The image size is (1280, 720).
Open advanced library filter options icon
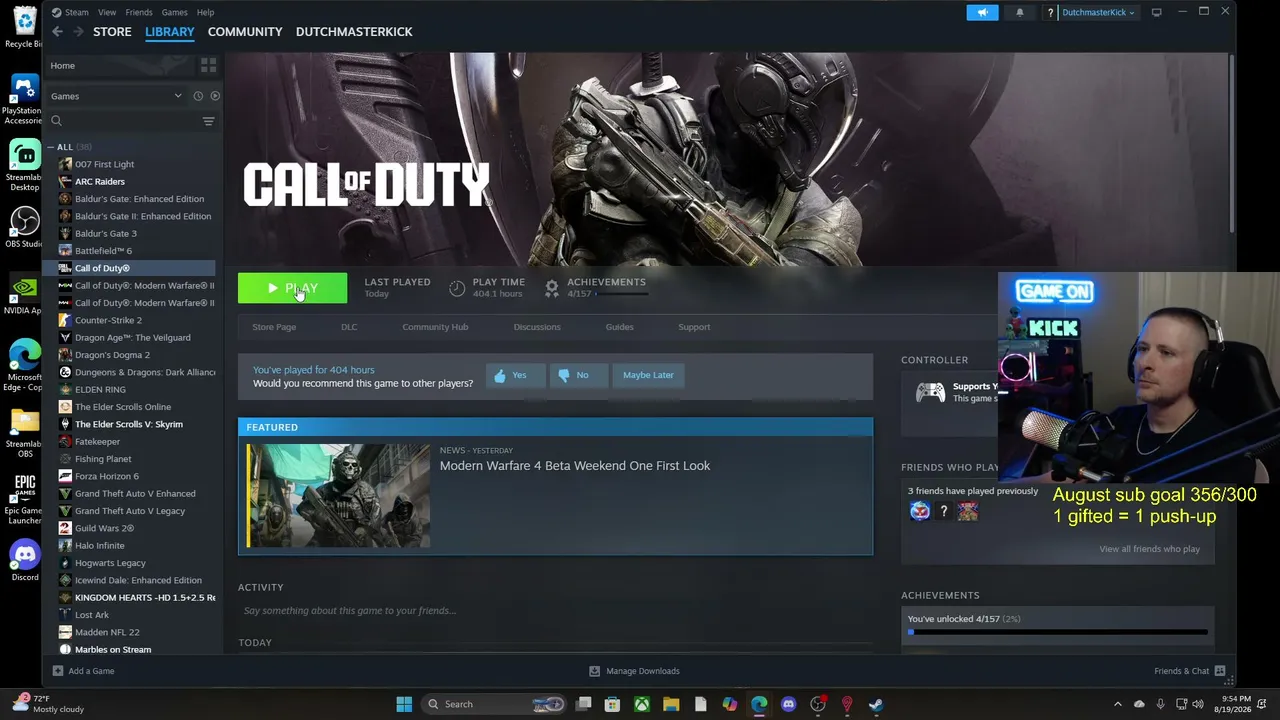(x=208, y=121)
